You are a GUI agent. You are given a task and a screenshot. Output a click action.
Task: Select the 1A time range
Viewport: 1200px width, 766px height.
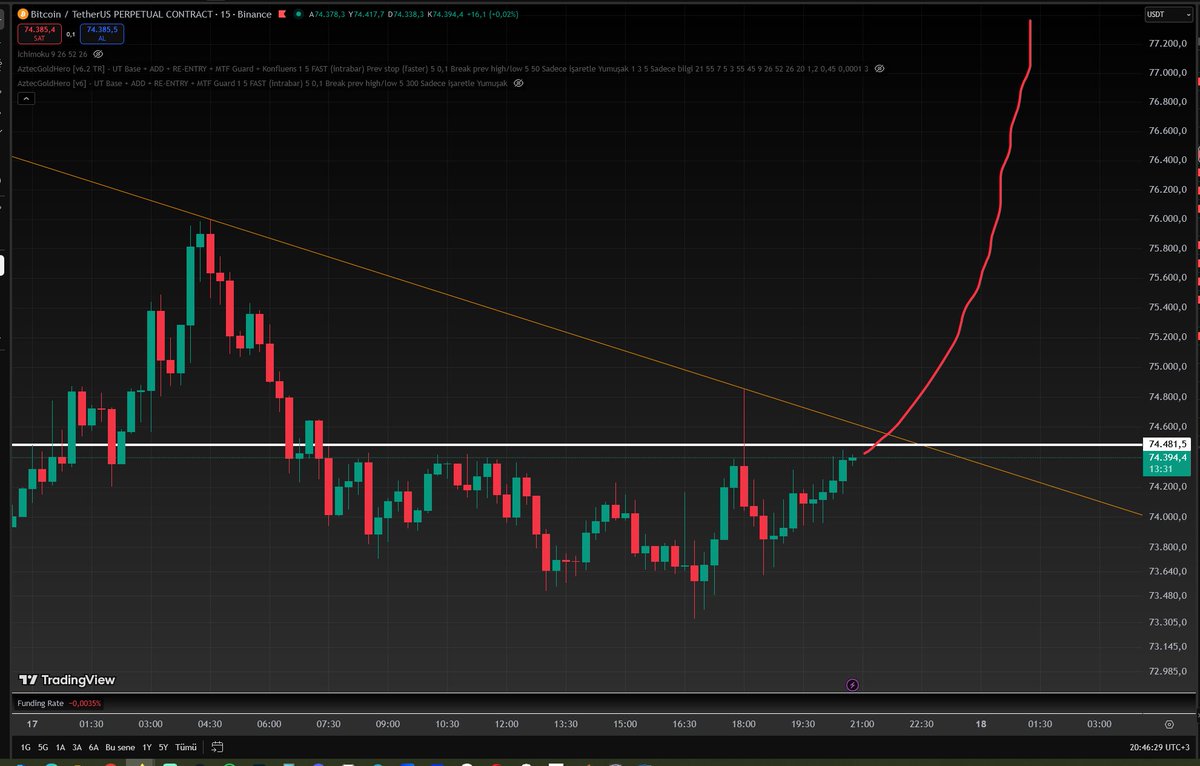point(60,747)
